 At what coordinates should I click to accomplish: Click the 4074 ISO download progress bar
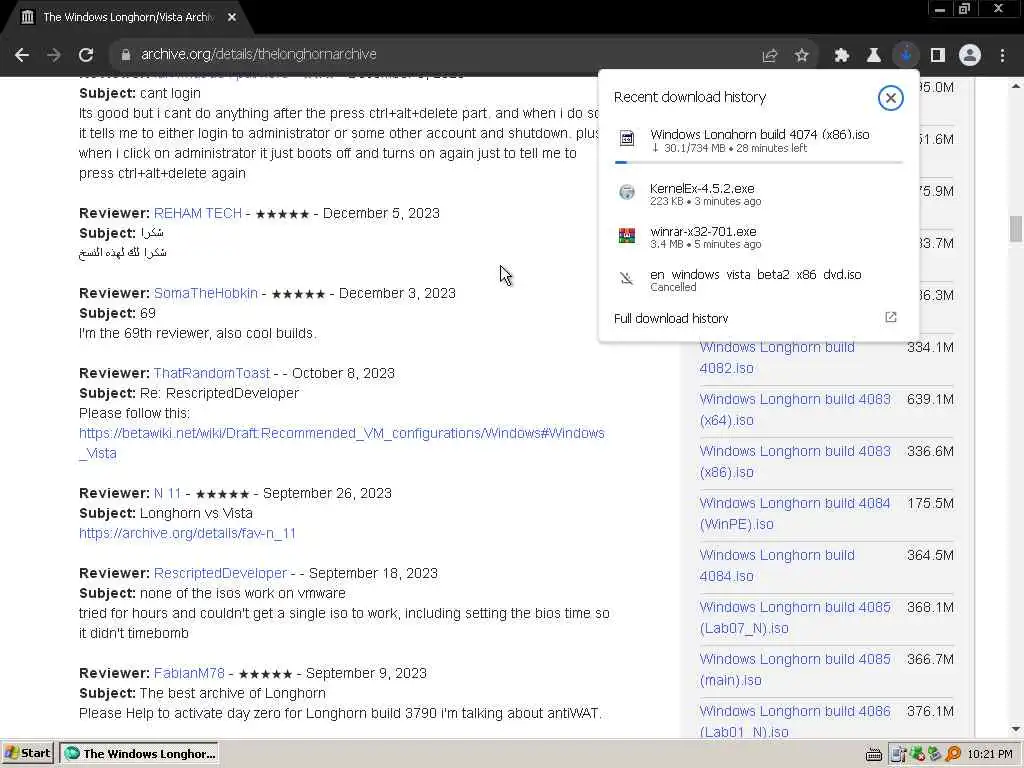[x=759, y=162]
